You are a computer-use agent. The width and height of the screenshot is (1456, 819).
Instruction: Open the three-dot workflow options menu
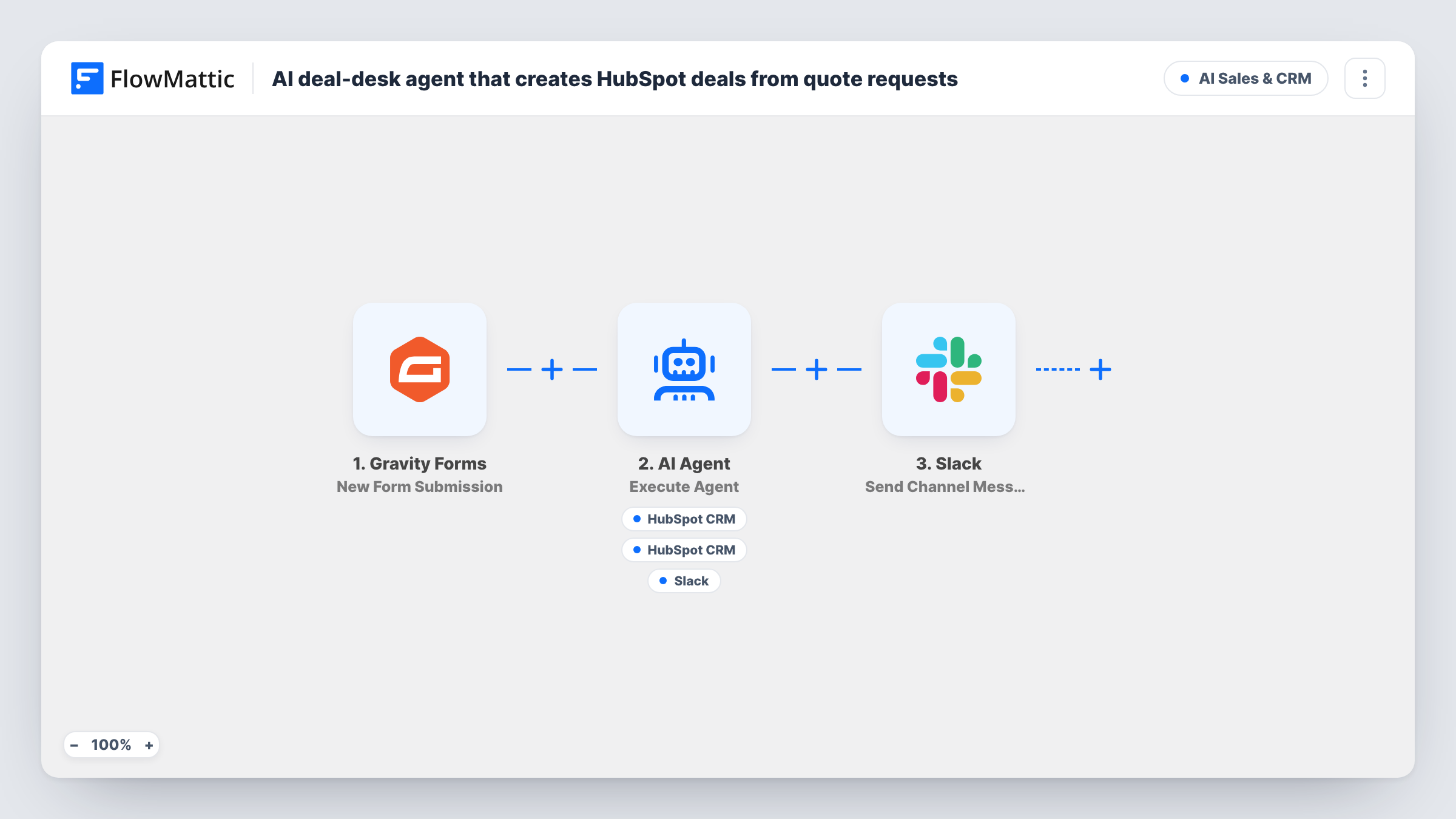1365,78
